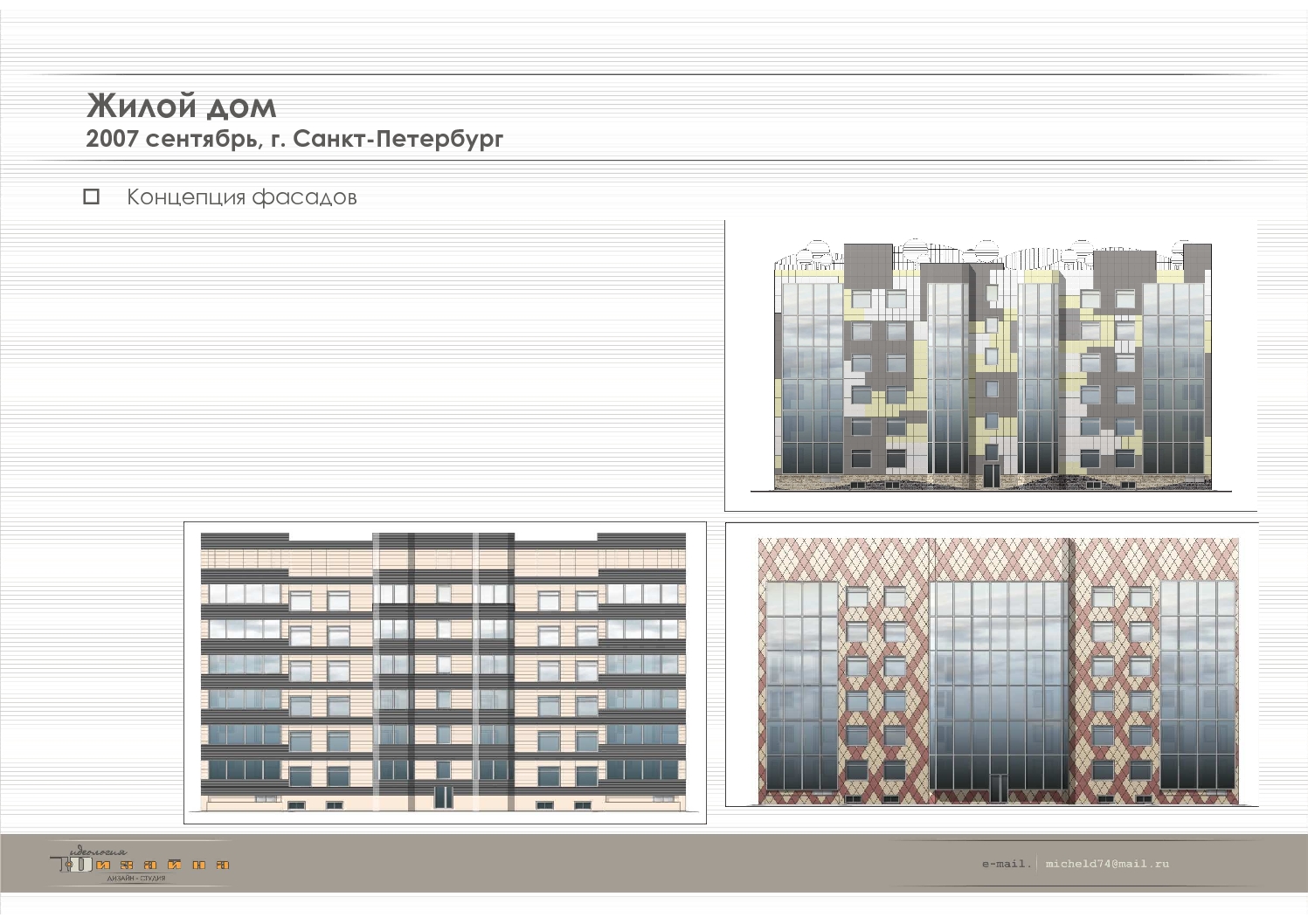Select the subtitle '2007 сентябрь, г. Санкт-Петербург'

294,139
